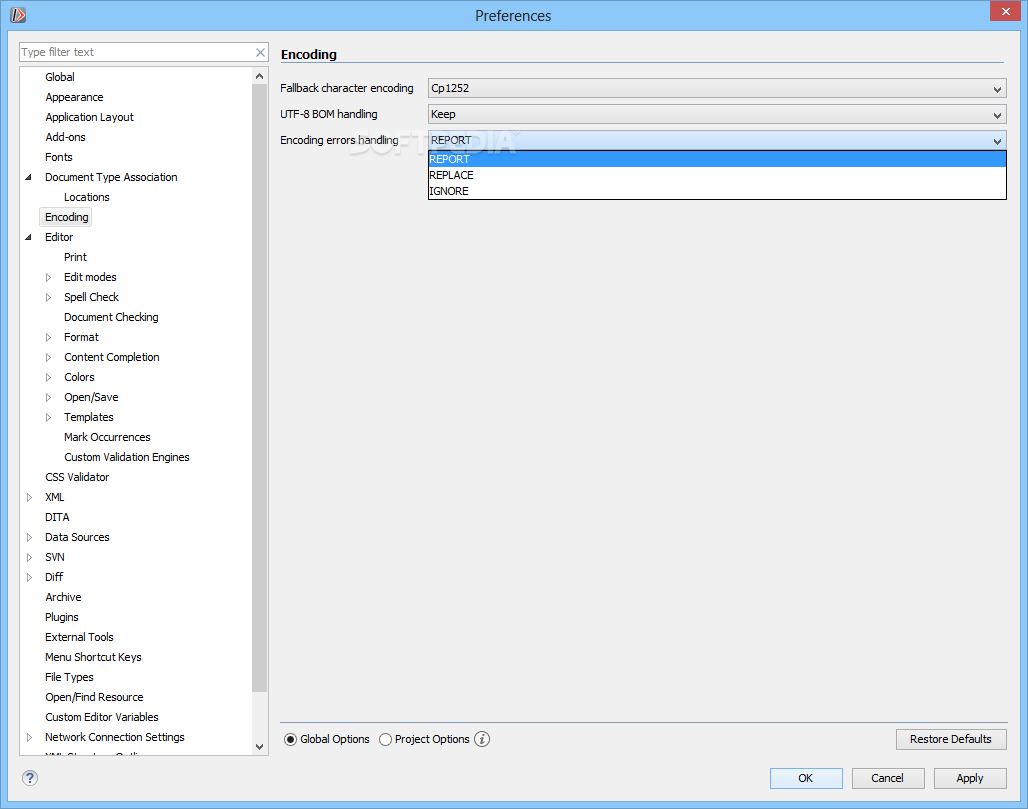Screen dimensions: 1028x809
Task: Expand the Network Connection Settings node
Action: tap(29, 737)
